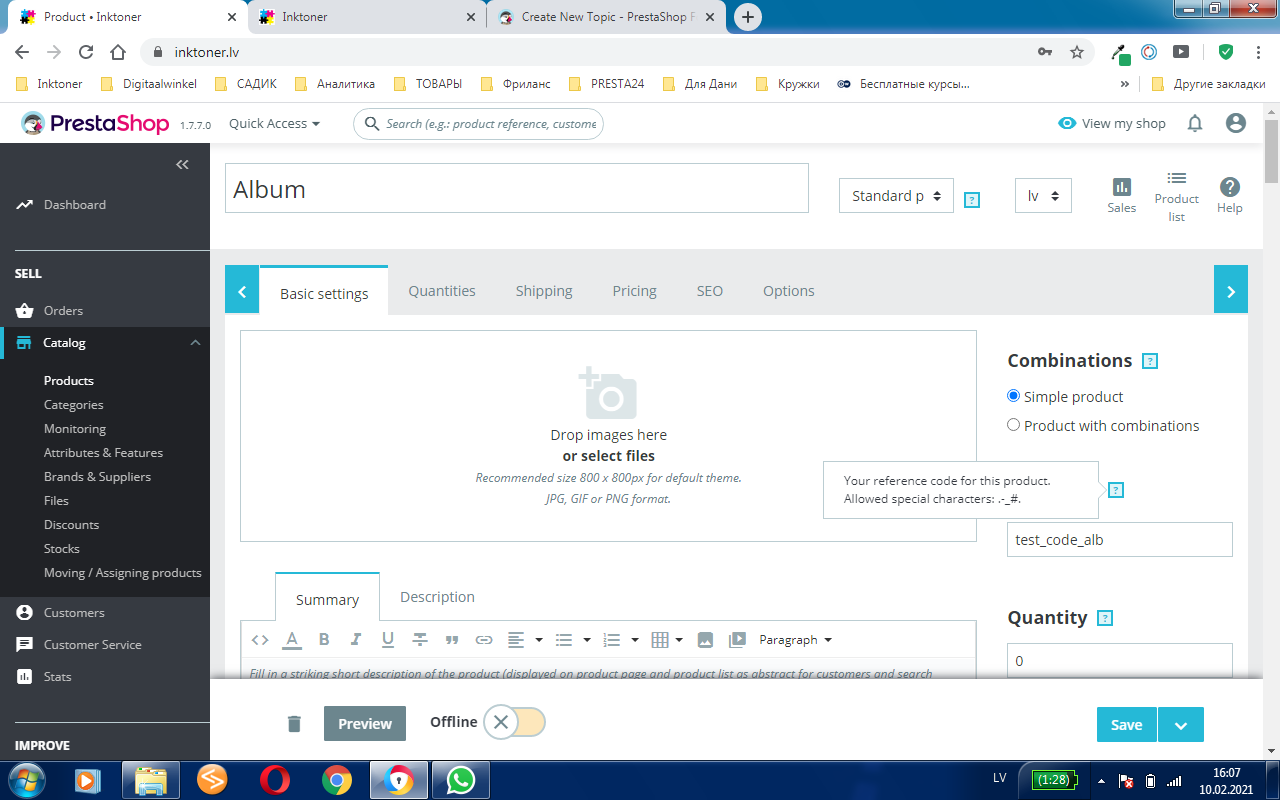Insert media in the editor
1280x800 pixels.
point(737,640)
